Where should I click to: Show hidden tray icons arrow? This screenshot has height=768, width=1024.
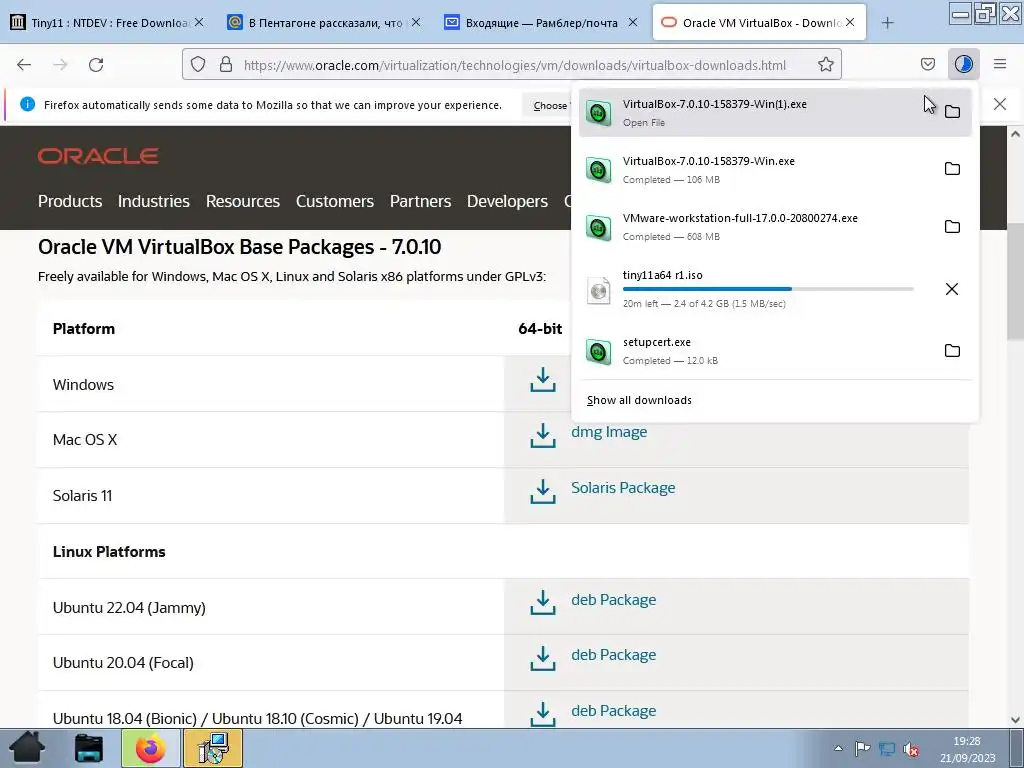coord(838,748)
